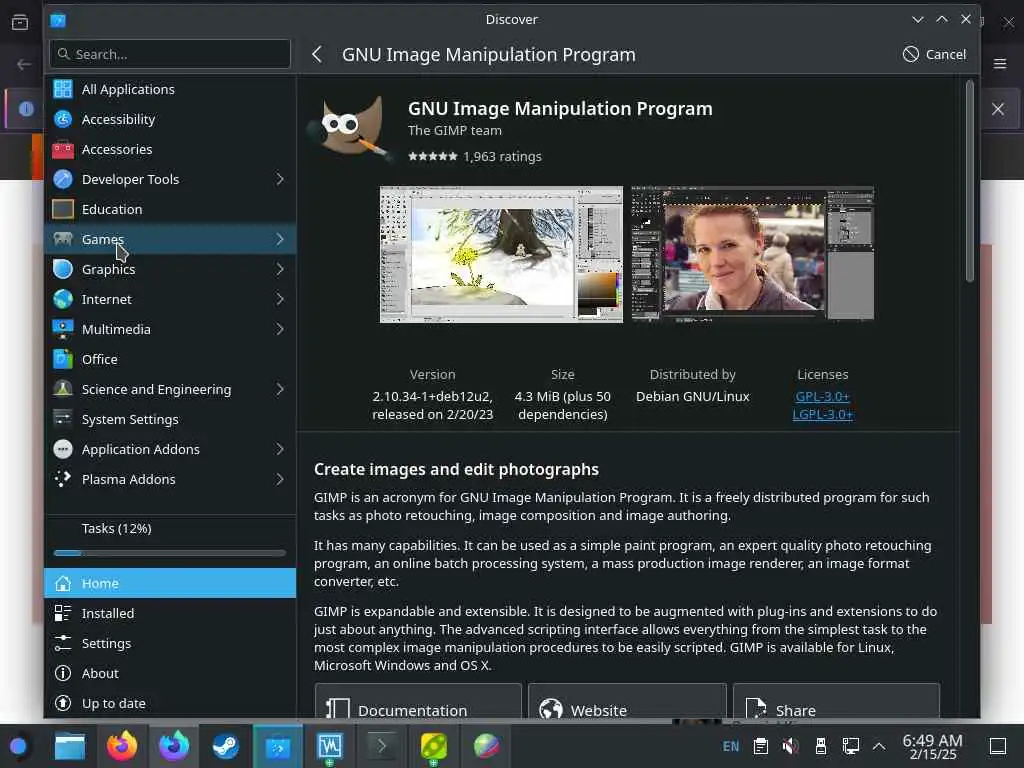This screenshot has height=768, width=1024.
Task: Click the All Applications grid icon
Action: coord(63,89)
